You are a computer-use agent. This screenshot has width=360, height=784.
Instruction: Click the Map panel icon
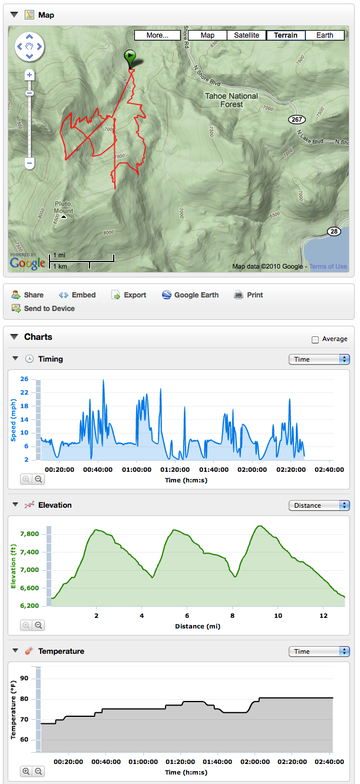pyautogui.click(x=29, y=14)
